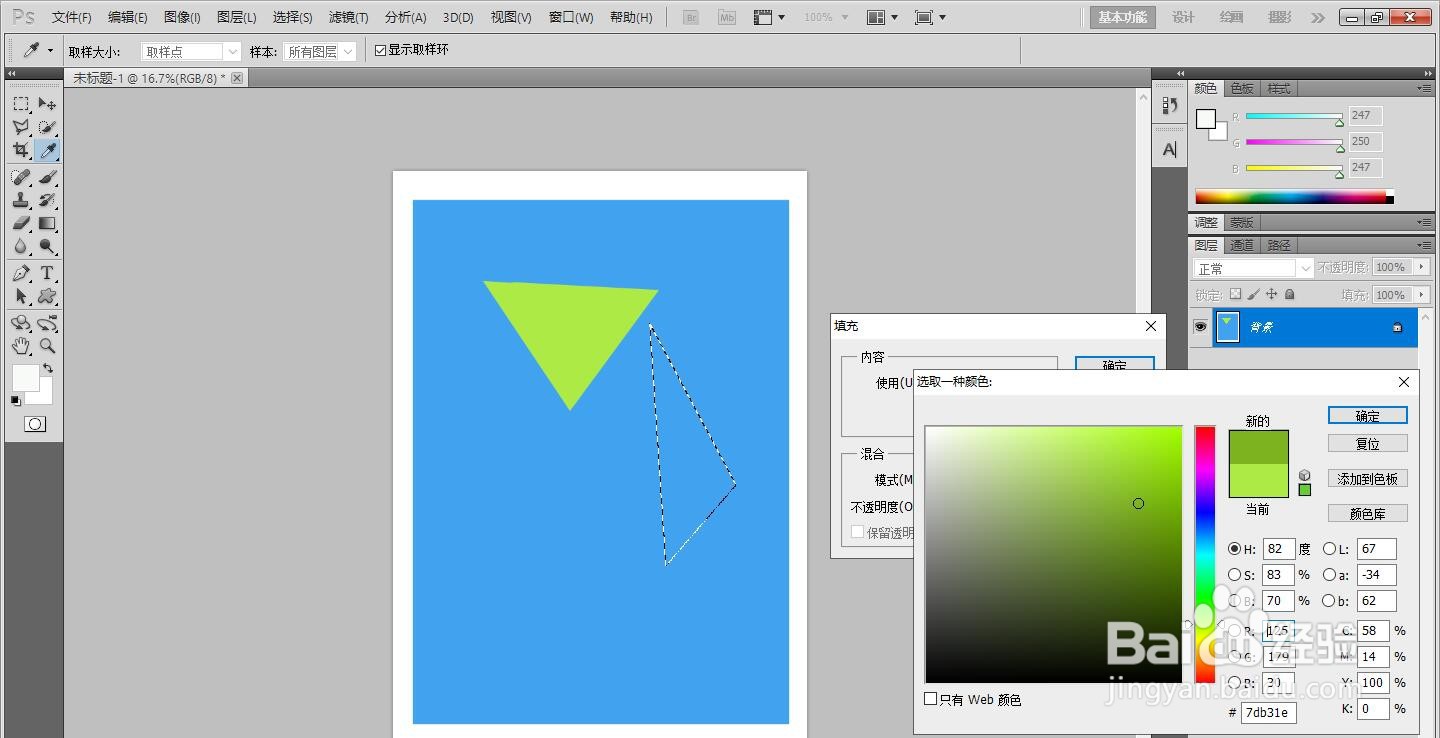Open the 滤镜(T) menu

[348, 18]
